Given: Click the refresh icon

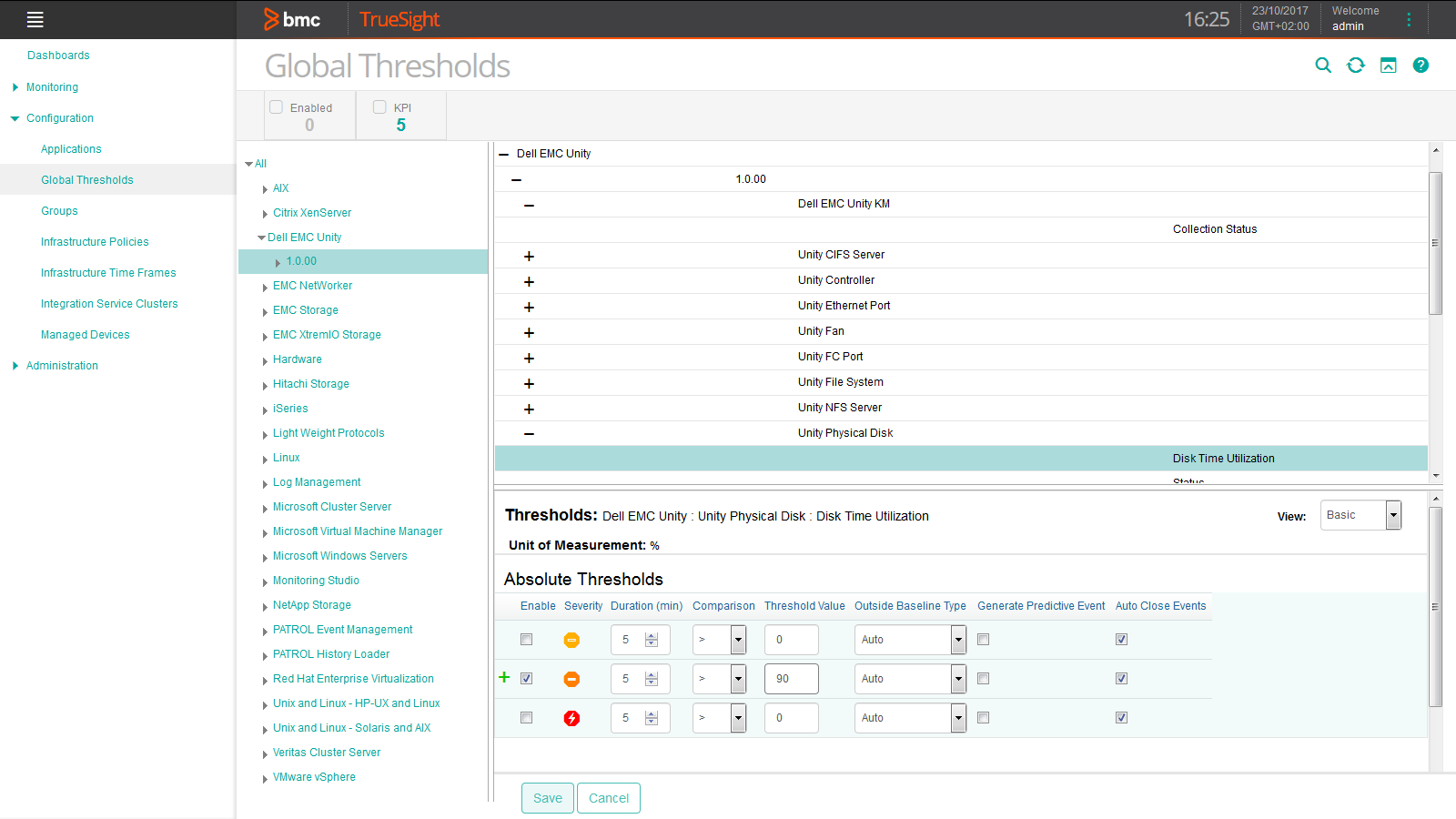Looking at the screenshot, I should pos(1355,65).
